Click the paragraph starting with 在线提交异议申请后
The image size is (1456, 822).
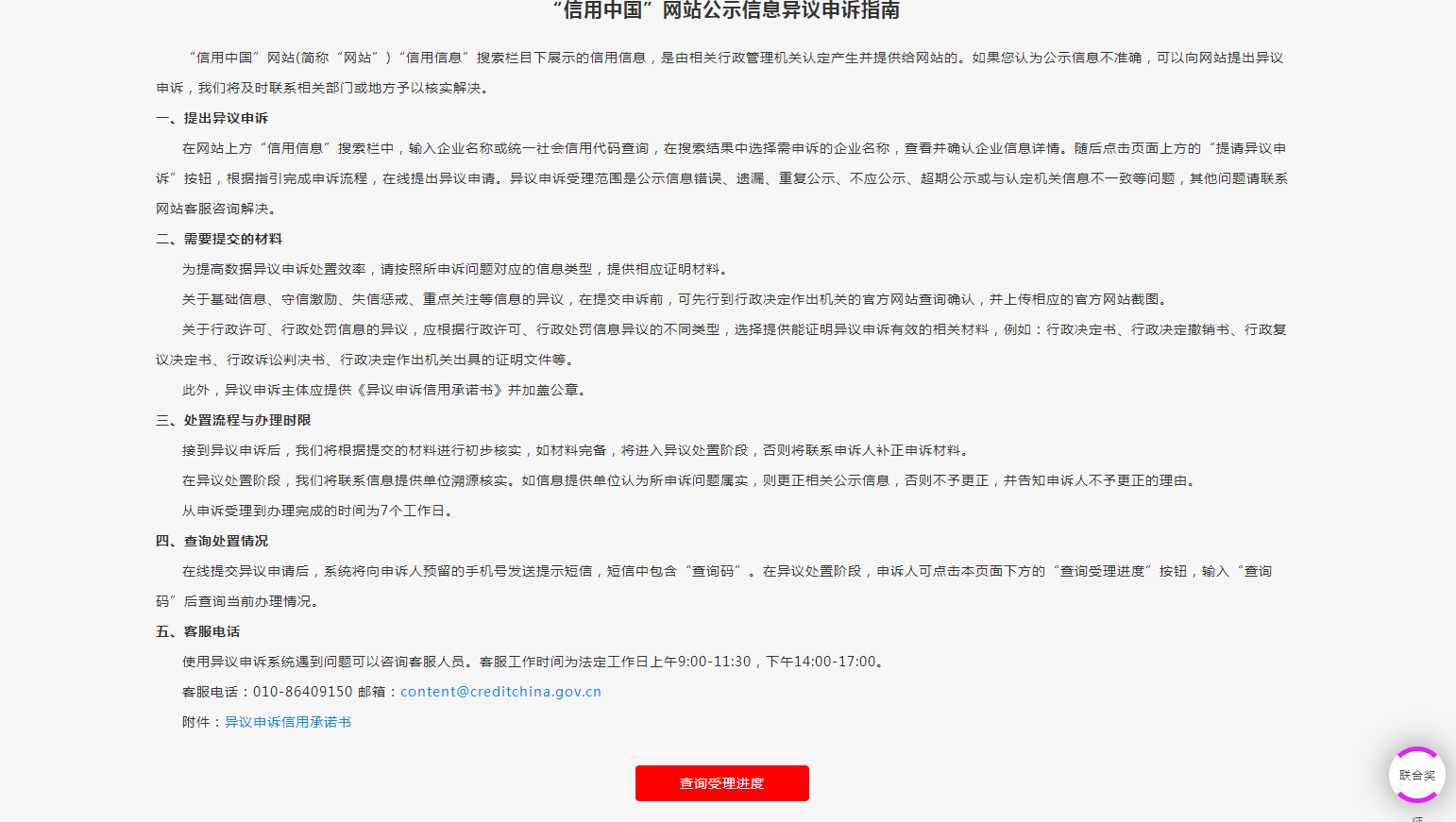coord(726,571)
